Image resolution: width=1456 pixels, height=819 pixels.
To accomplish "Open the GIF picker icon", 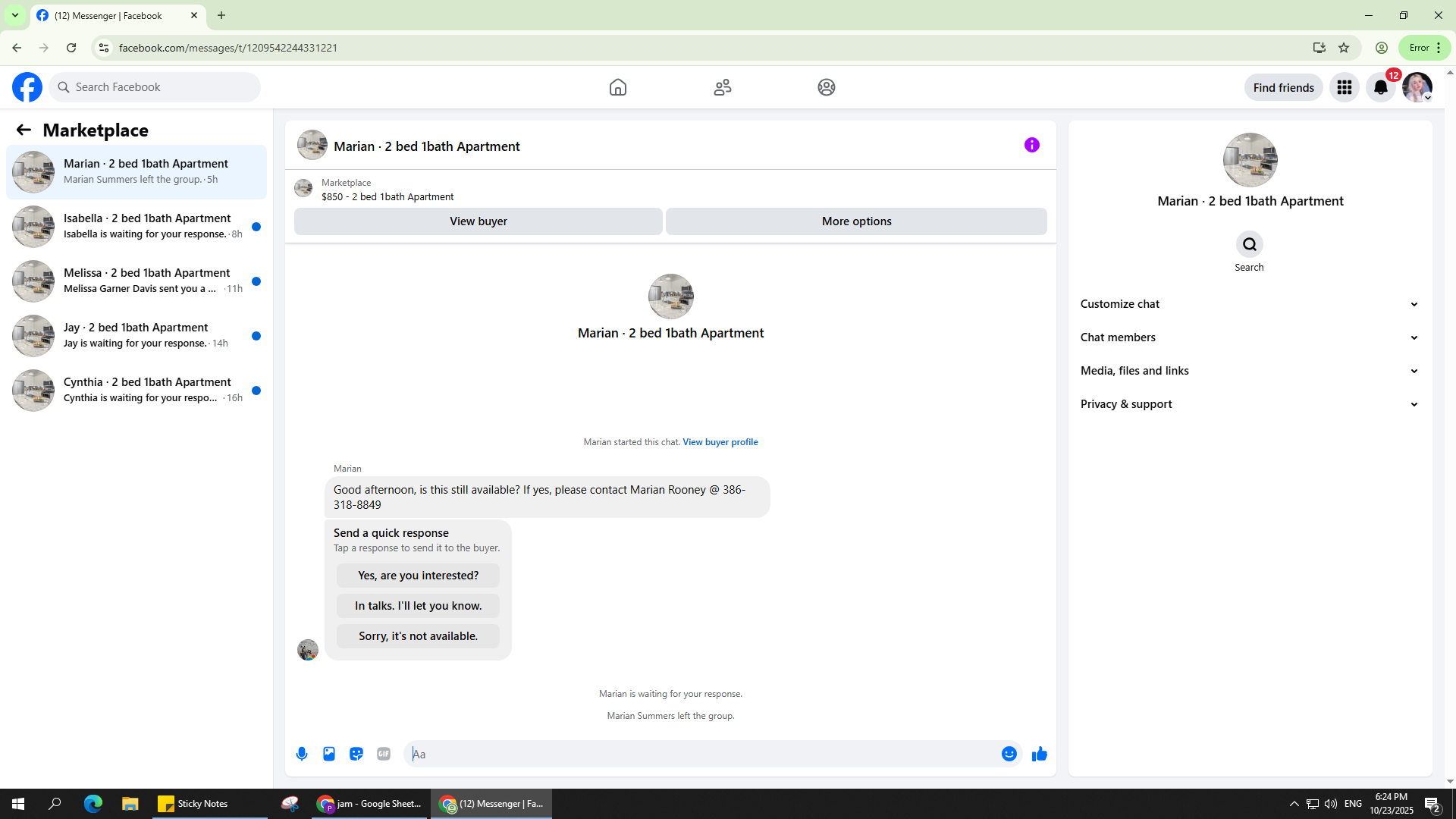I will point(384,754).
